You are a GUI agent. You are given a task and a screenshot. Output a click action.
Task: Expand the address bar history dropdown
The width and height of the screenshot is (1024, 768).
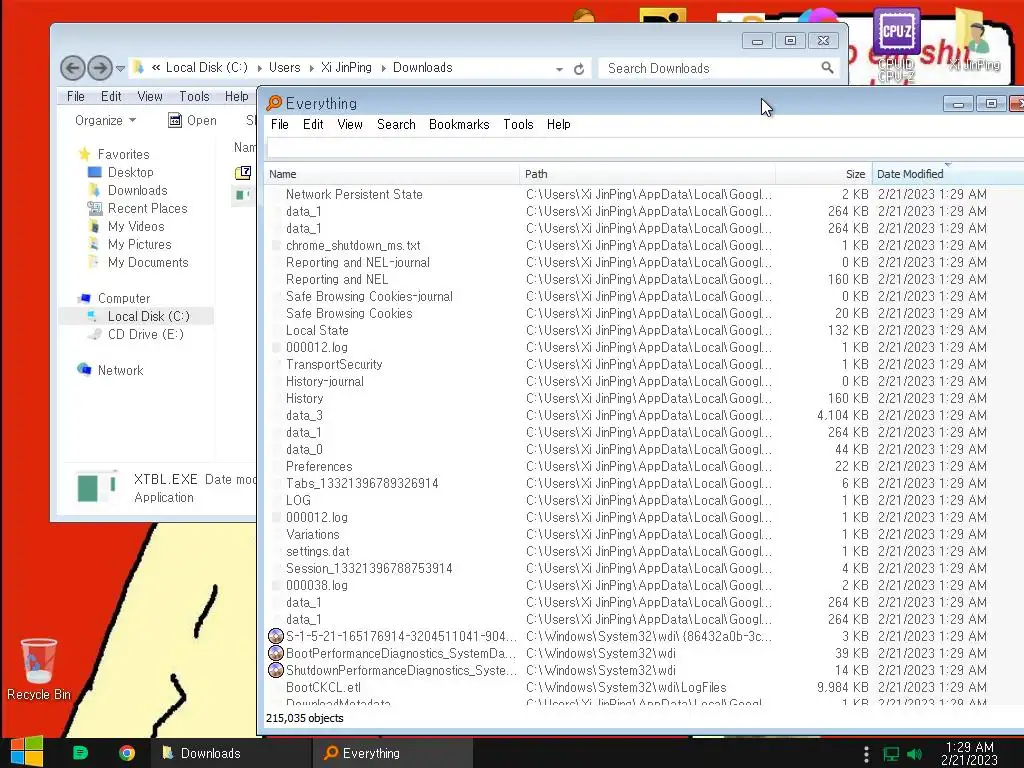[560, 69]
